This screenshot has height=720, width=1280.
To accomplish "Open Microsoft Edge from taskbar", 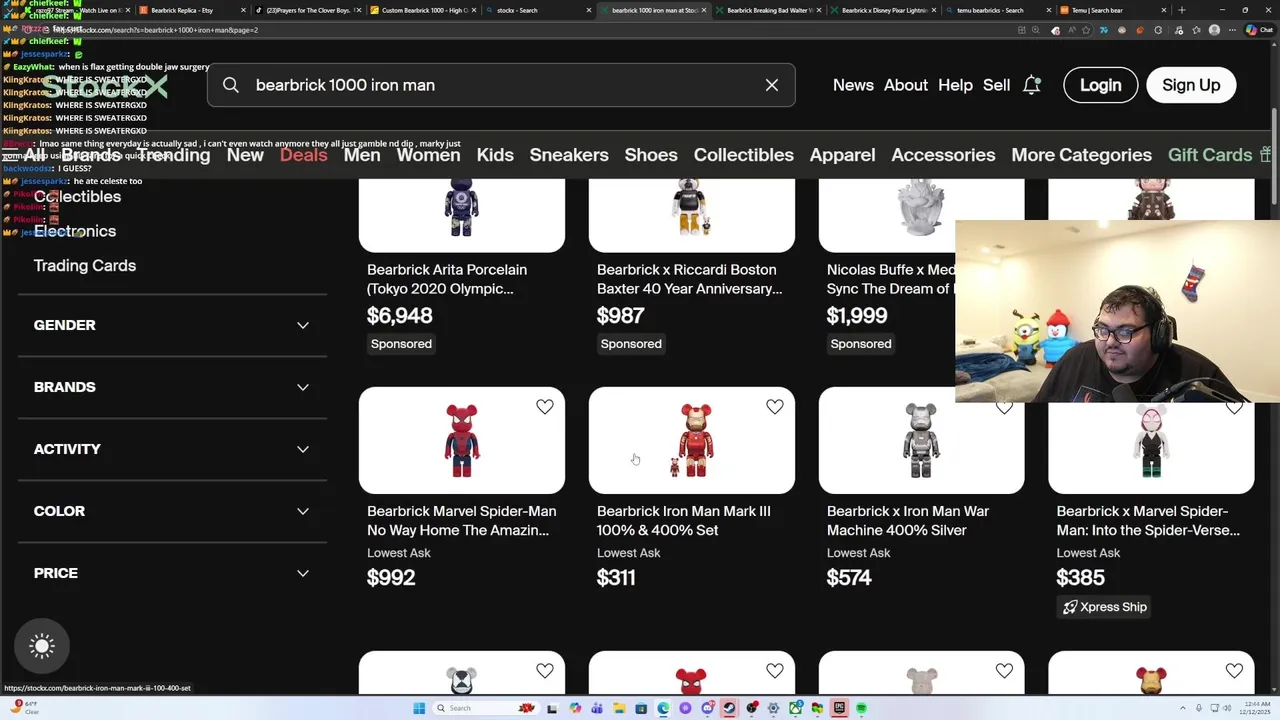I will coord(663,708).
